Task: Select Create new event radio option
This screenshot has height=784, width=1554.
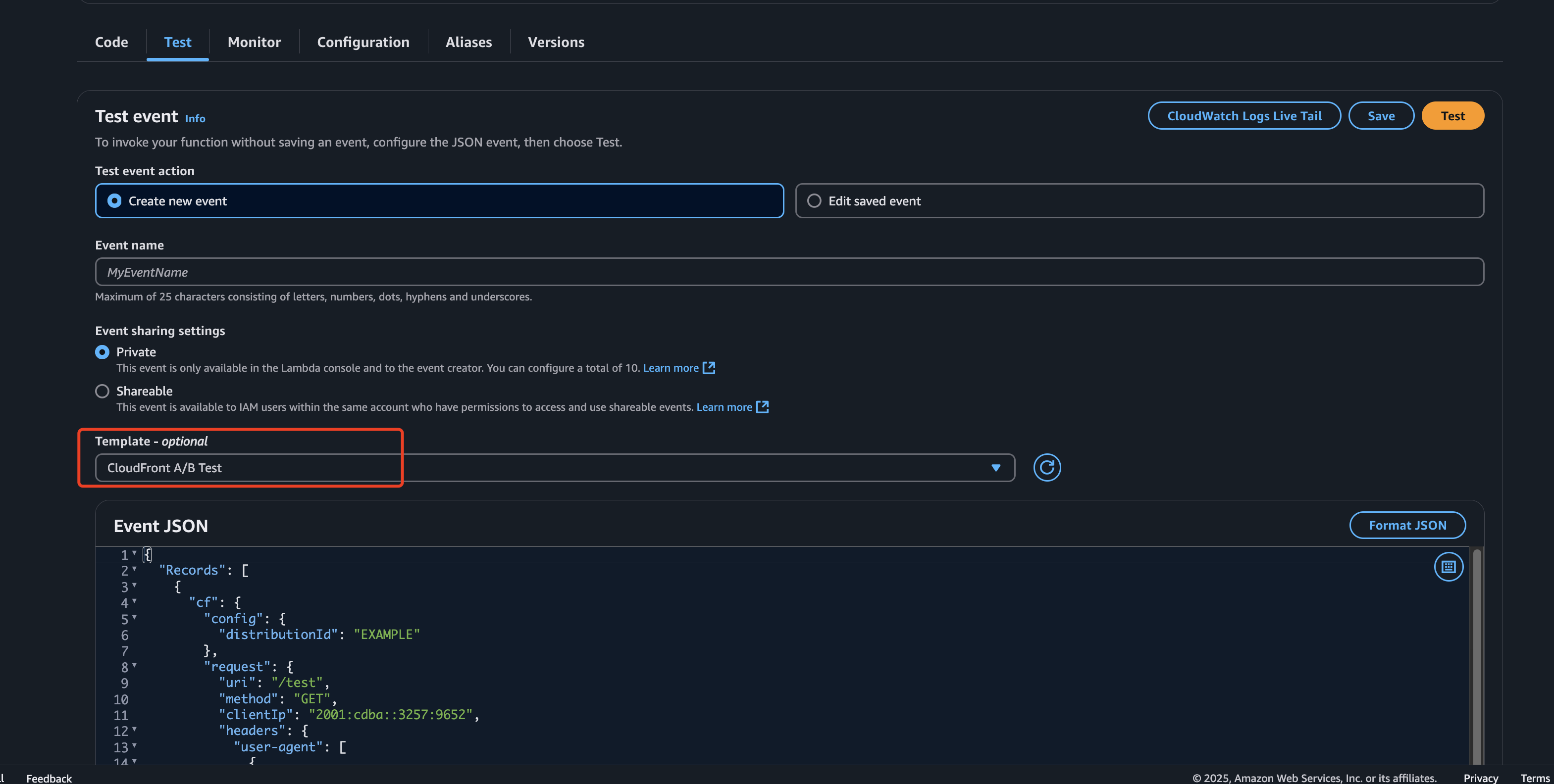Action: click(114, 201)
